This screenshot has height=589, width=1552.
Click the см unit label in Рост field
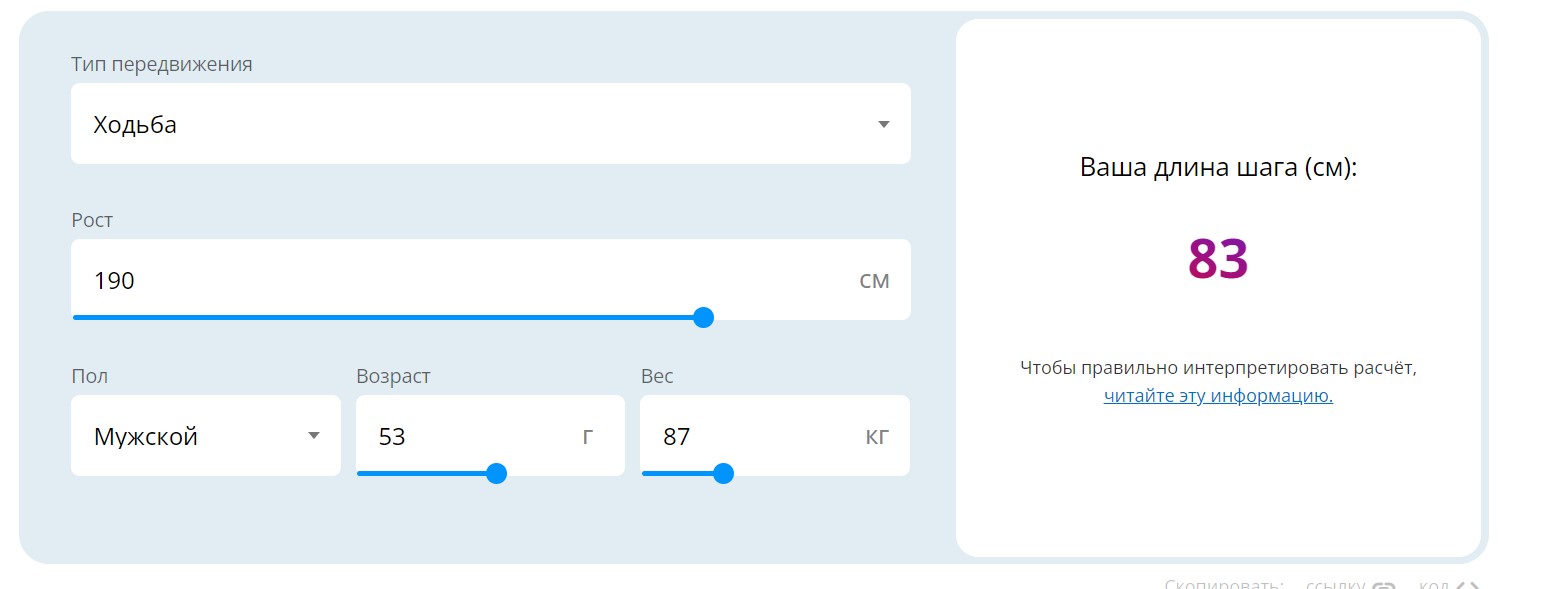click(874, 281)
